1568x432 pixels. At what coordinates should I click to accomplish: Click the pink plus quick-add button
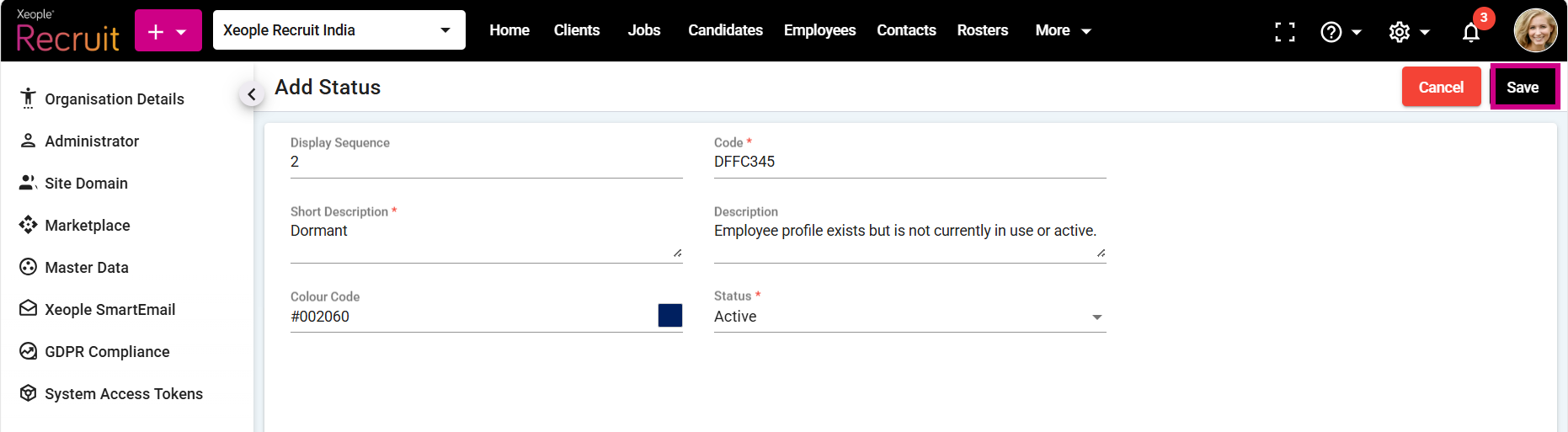(168, 31)
